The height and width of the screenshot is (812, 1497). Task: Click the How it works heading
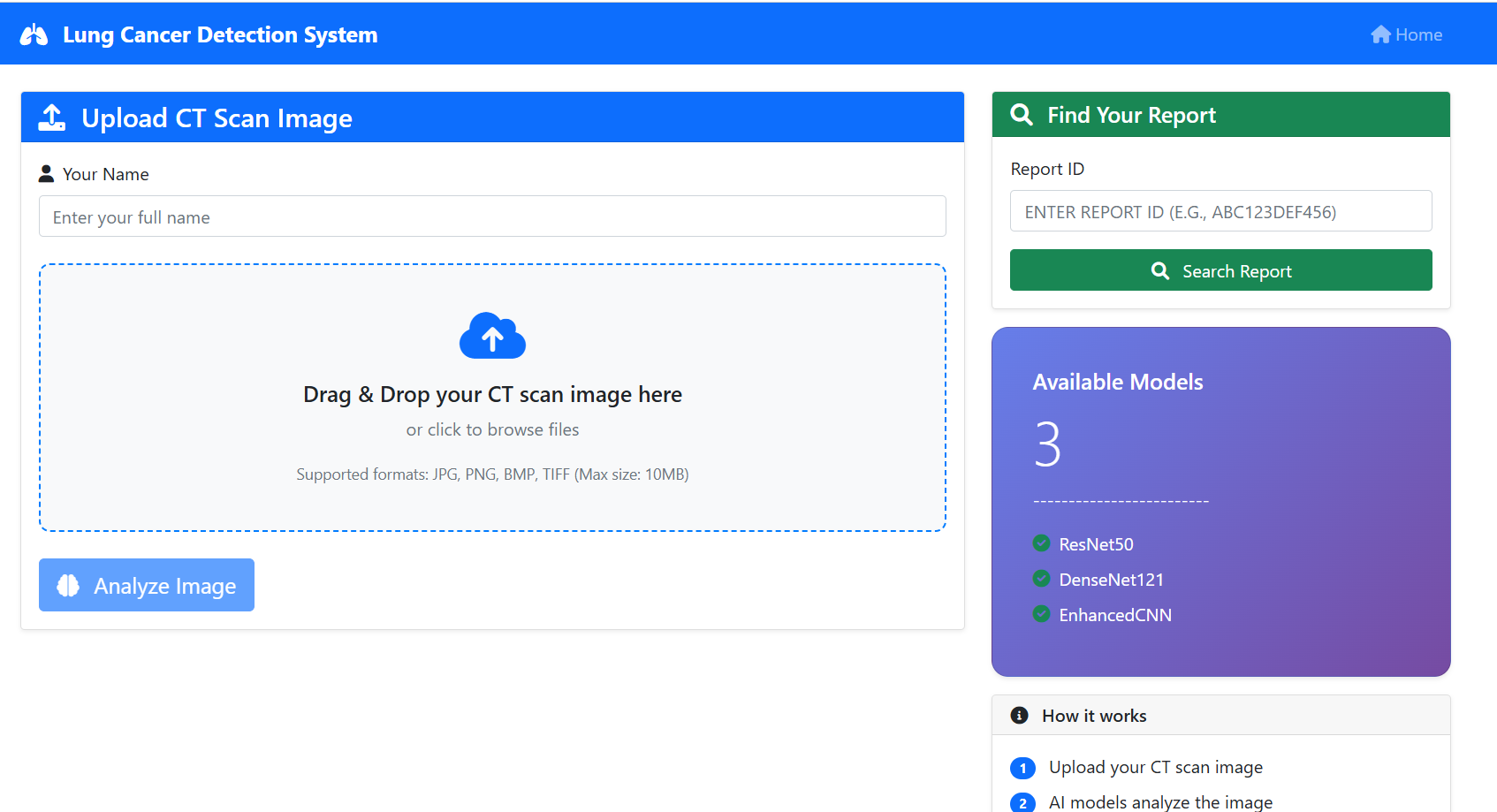pyautogui.click(x=1094, y=716)
